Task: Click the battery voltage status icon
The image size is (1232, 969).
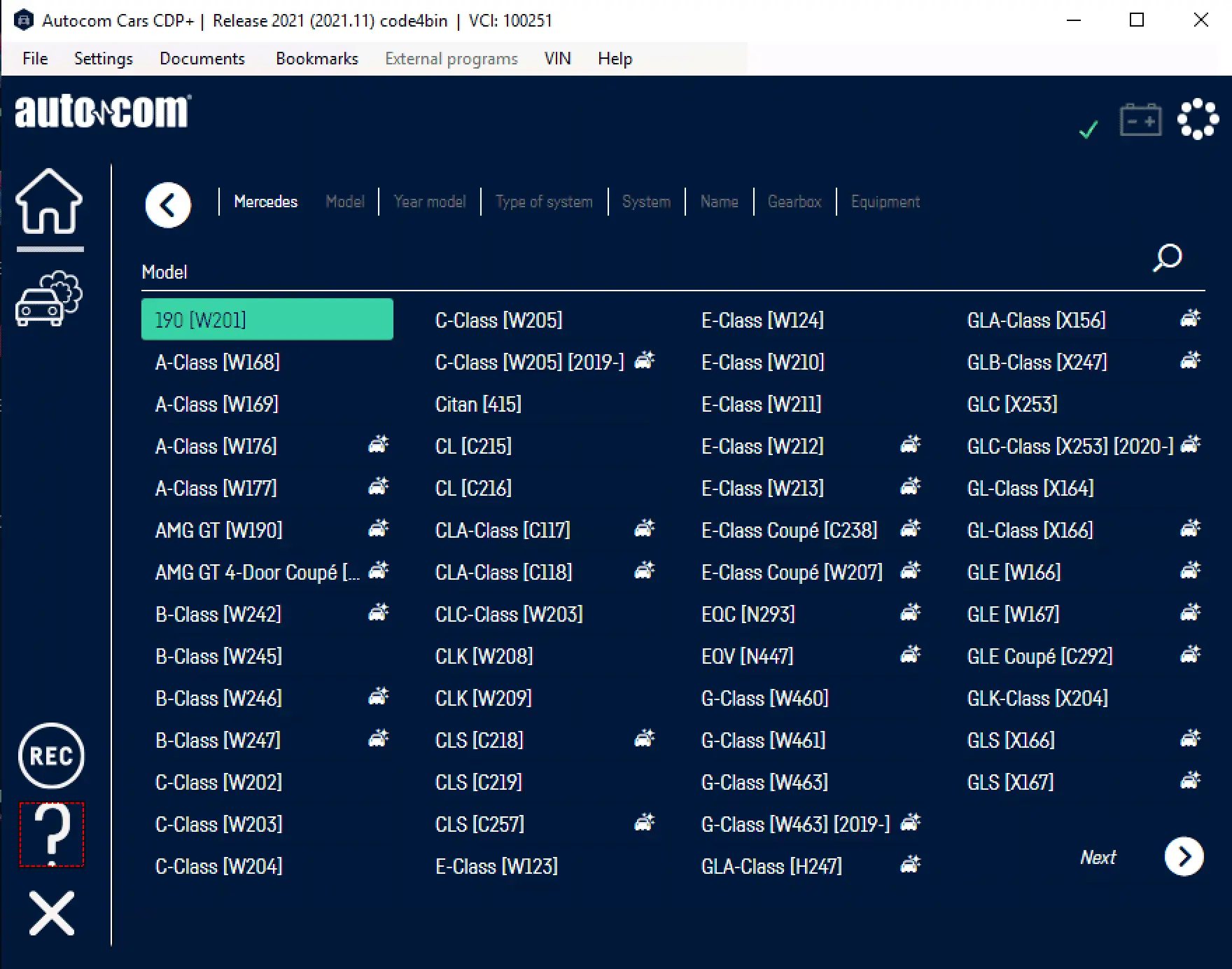Action: [1140, 120]
